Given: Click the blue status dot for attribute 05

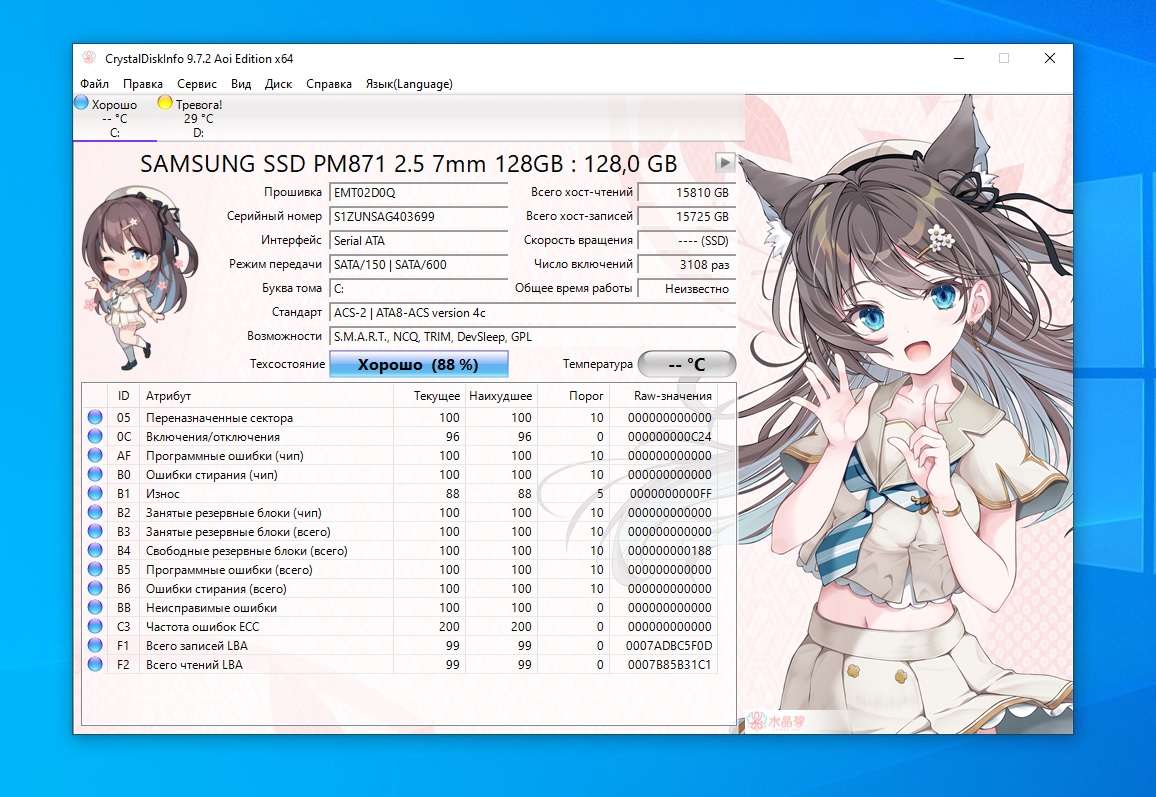Looking at the screenshot, I should (x=95, y=418).
